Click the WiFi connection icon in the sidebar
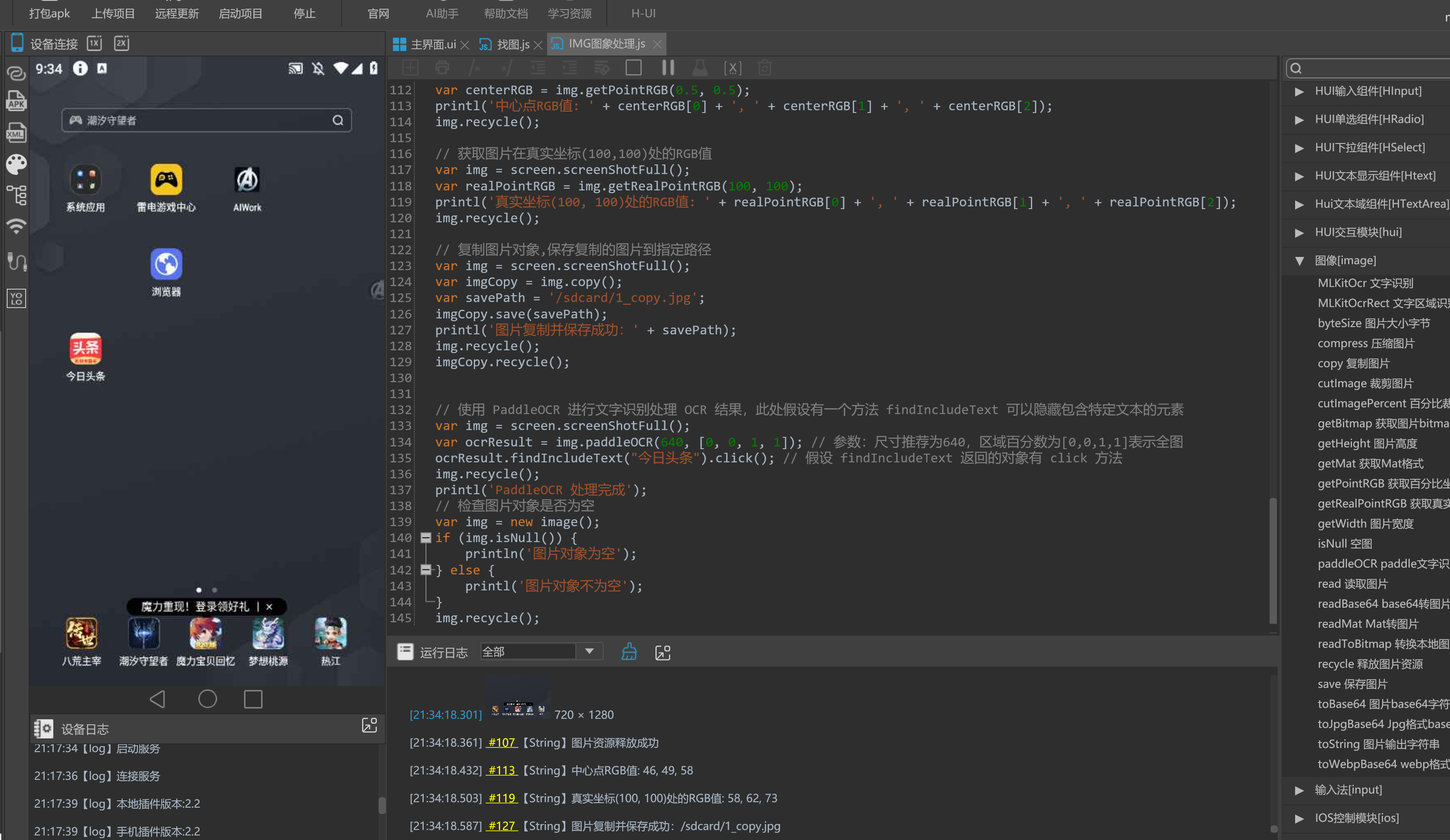 (16, 227)
